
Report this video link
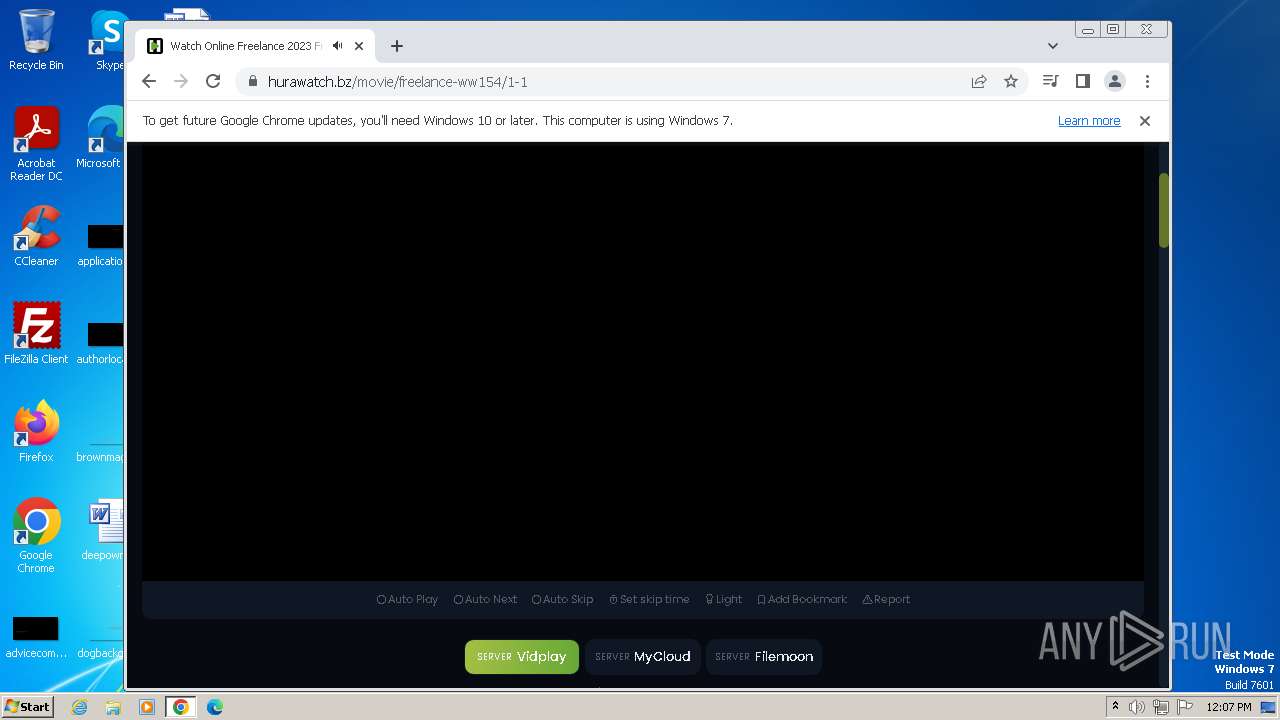pyautogui.click(x=886, y=599)
